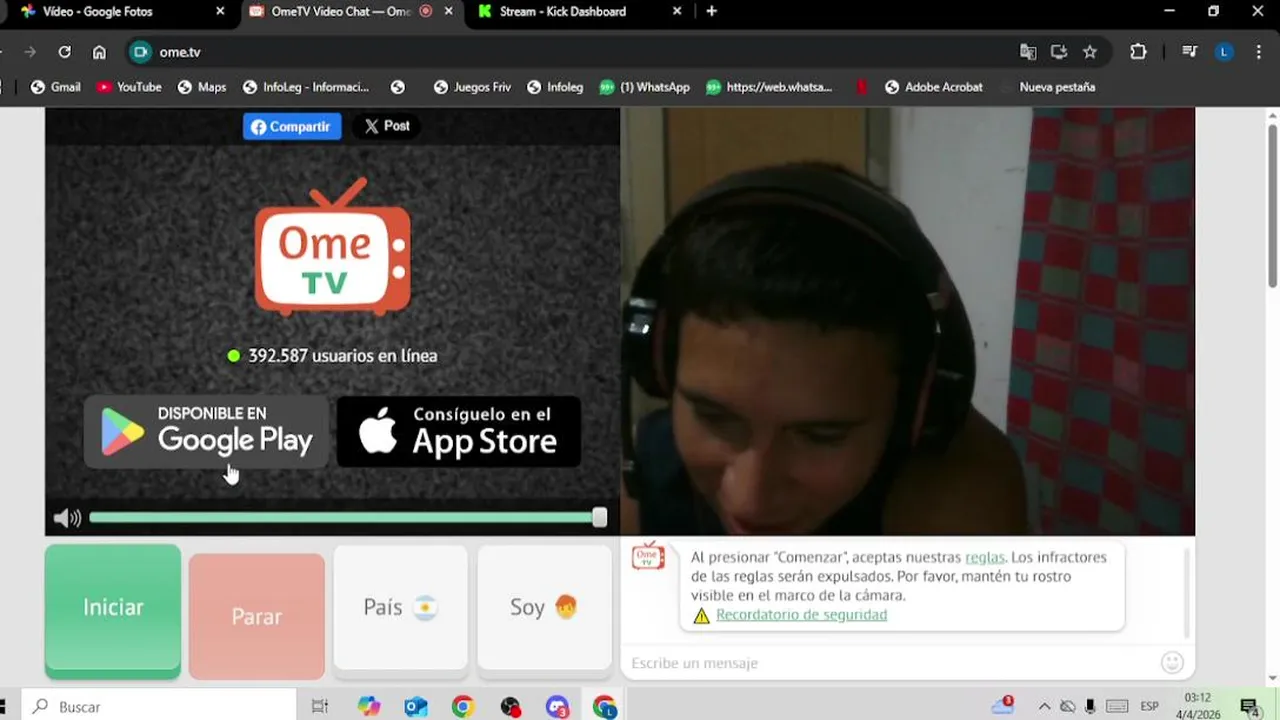Switch to the Vídeo - Google Fotos tab
Viewport: 1280px width, 720px height.
coord(120,11)
